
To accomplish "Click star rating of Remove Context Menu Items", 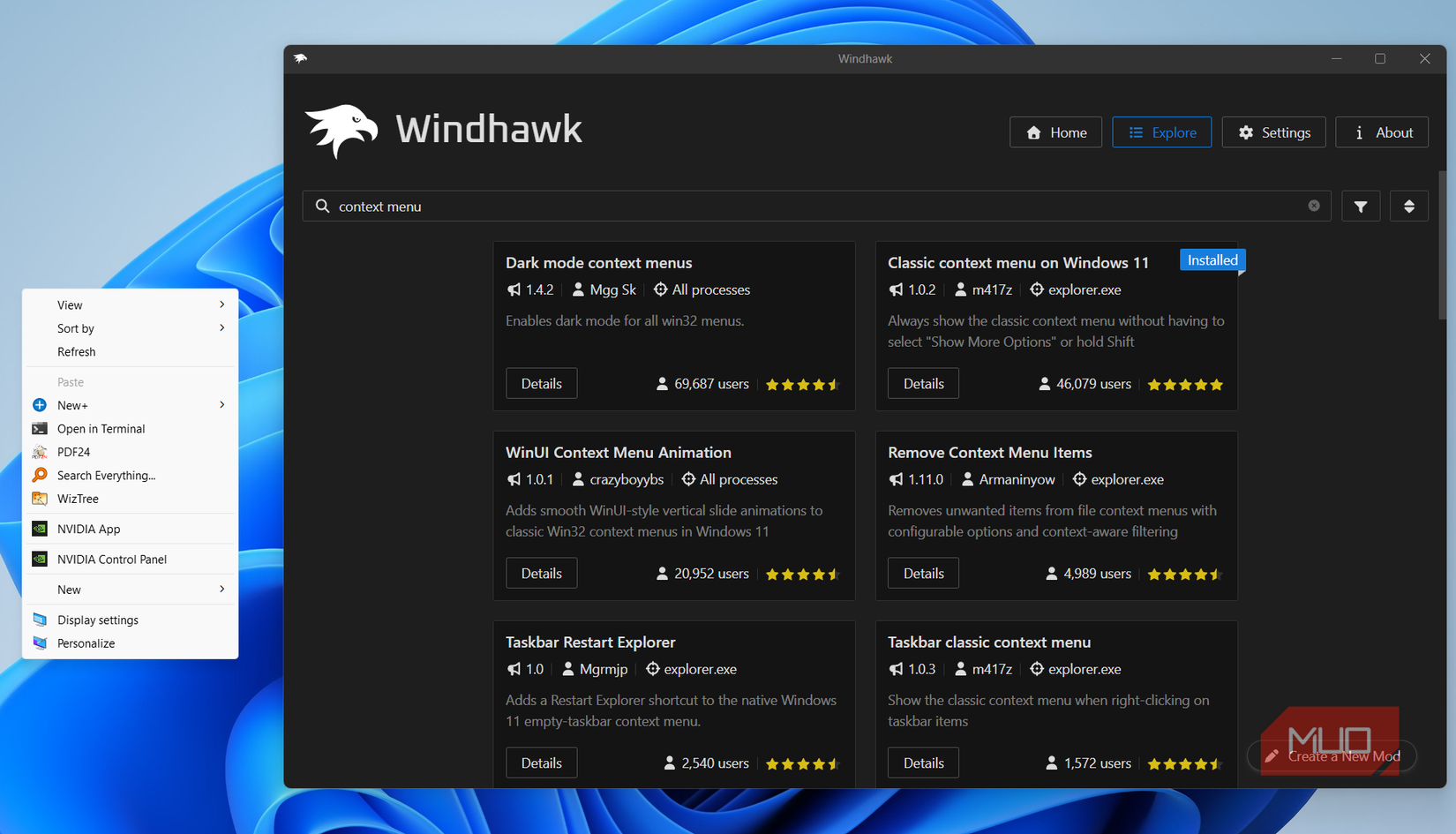I will coord(1185,575).
